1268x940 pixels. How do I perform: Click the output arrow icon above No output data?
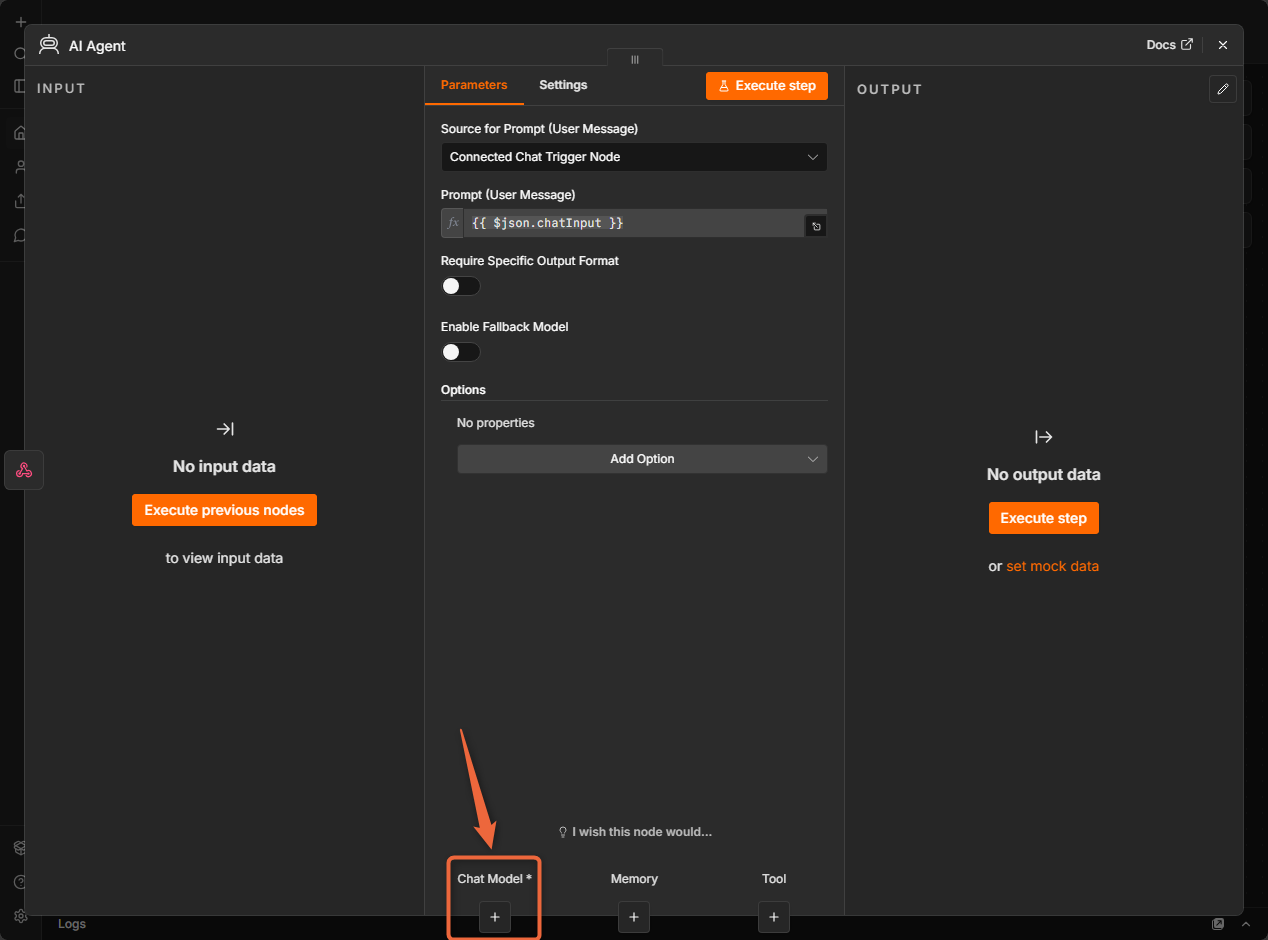point(1043,437)
